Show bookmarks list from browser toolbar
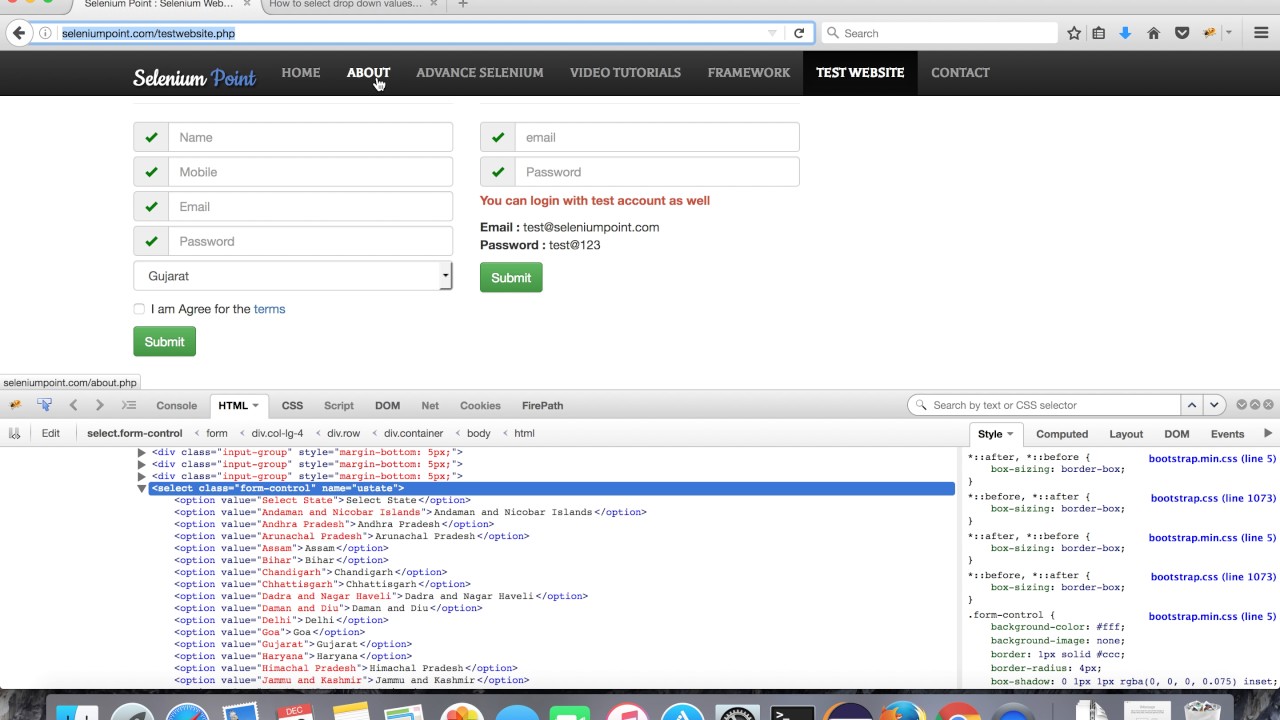 [x=1099, y=33]
